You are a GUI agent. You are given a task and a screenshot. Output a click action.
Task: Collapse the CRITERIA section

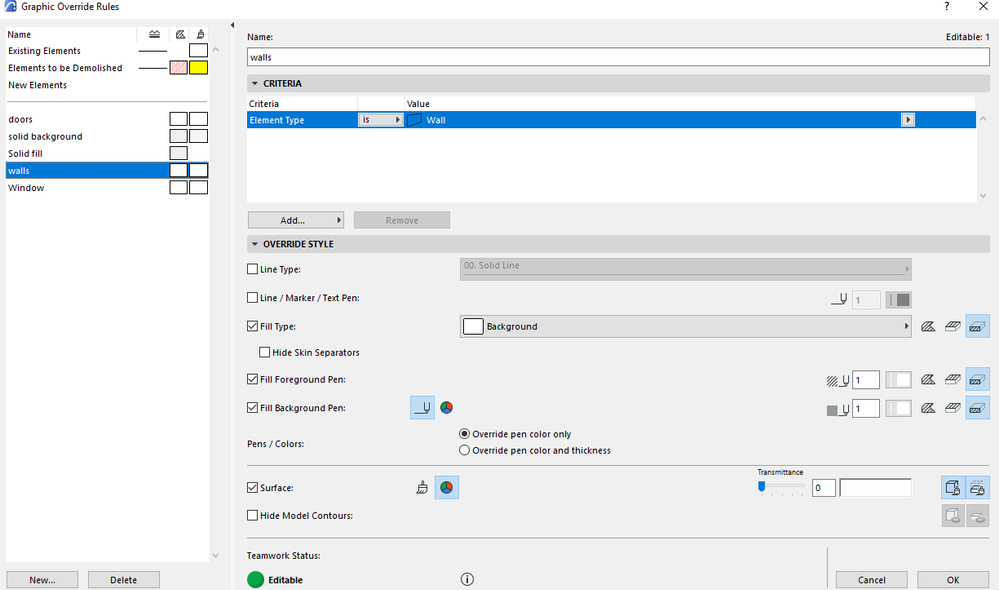(255, 83)
